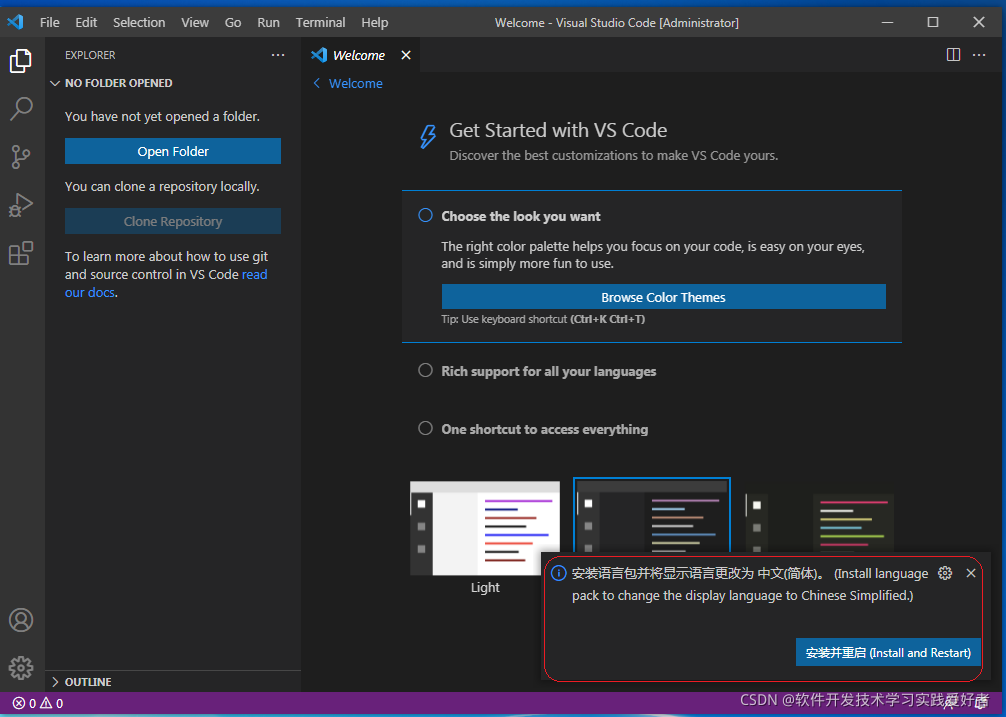The height and width of the screenshot is (717, 1006).
Task: Click Install and Restart button
Action: coord(888,652)
